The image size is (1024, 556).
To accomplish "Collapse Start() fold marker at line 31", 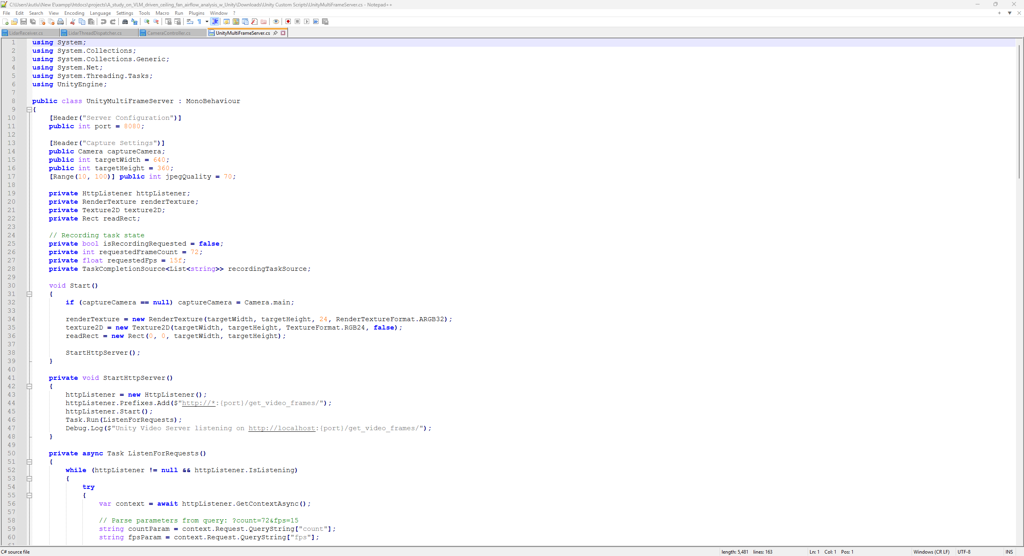I will pos(29,294).
